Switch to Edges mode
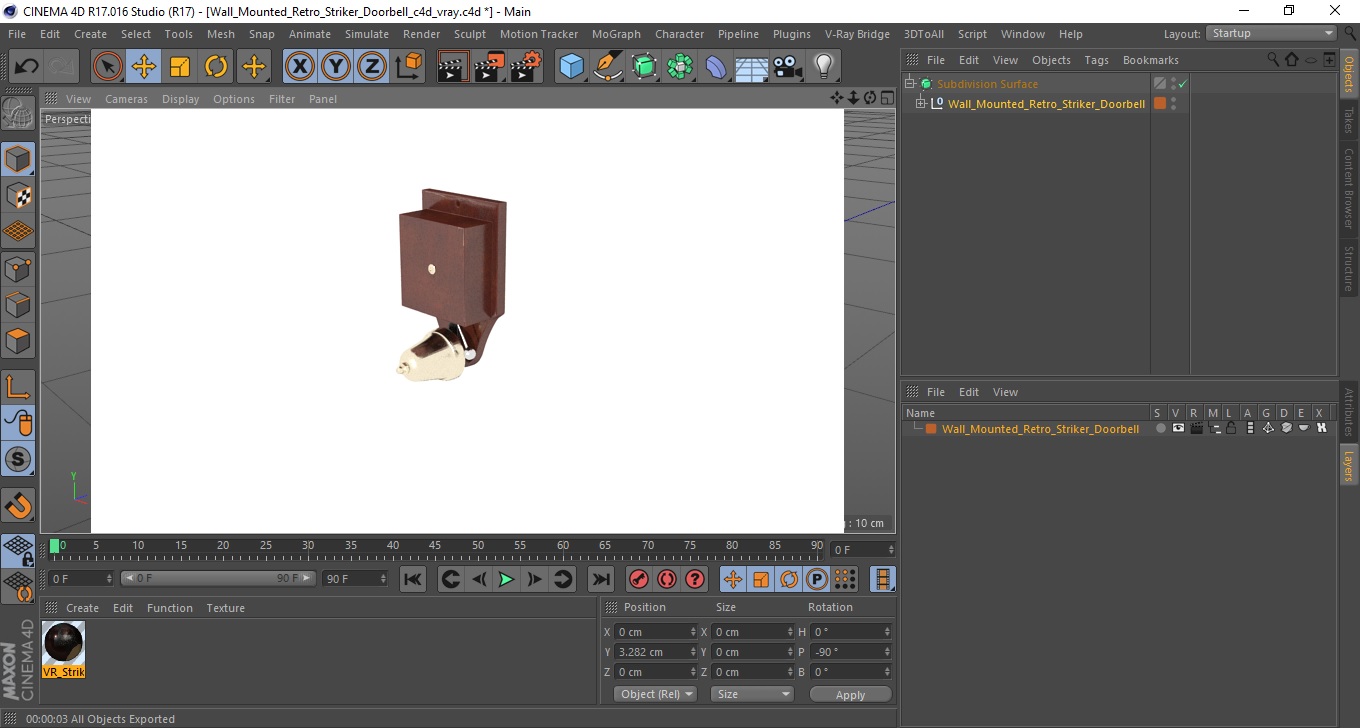 tap(19, 304)
